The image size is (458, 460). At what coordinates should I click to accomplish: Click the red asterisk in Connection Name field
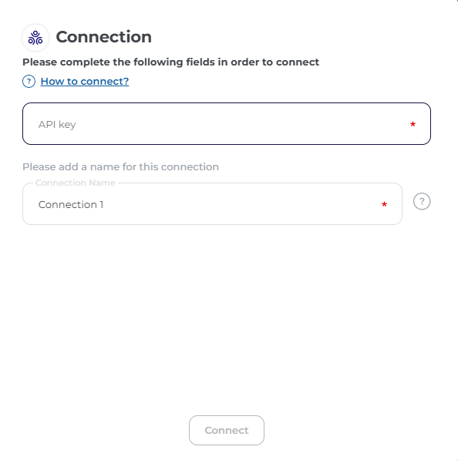(x=384, y=204)
